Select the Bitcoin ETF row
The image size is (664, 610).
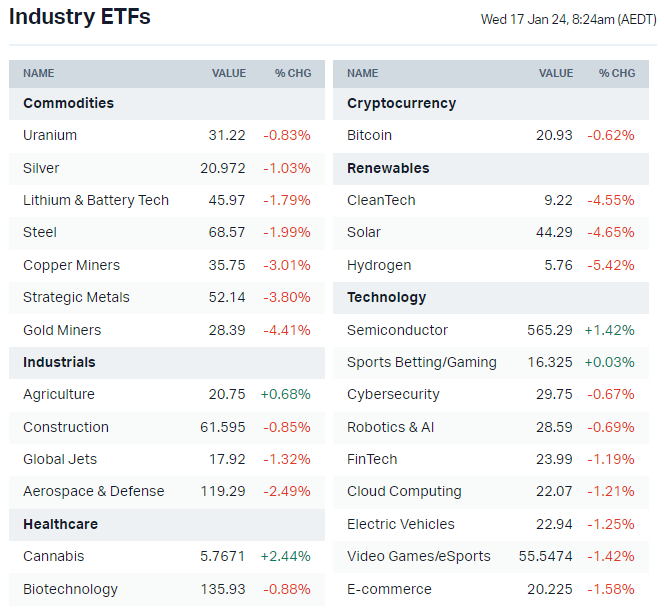(369, 135)
